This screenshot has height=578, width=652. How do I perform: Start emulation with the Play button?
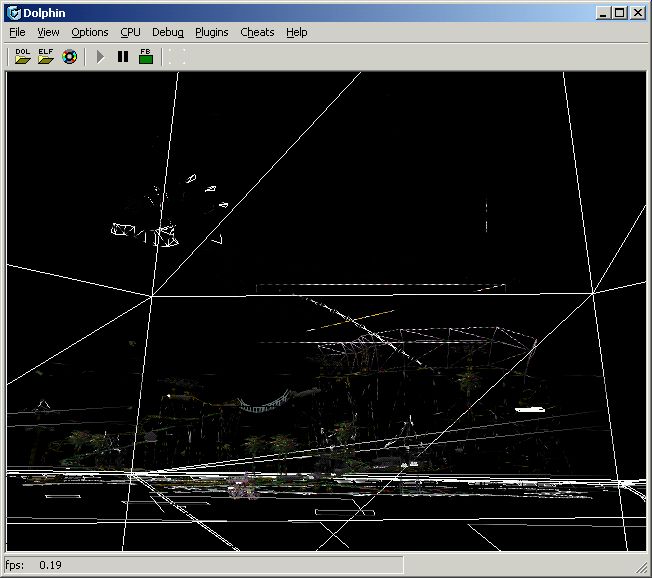tap(100, 57)
